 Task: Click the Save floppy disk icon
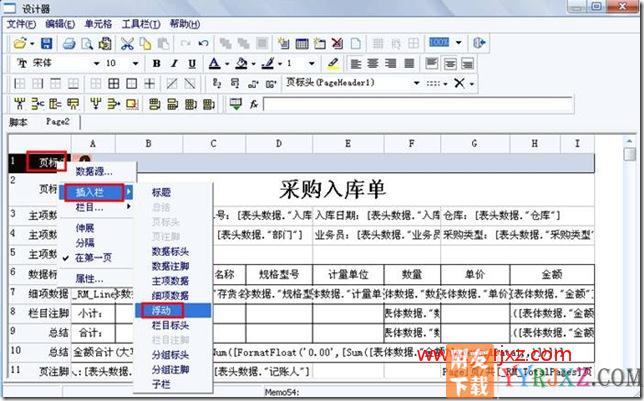coord(46,43)
